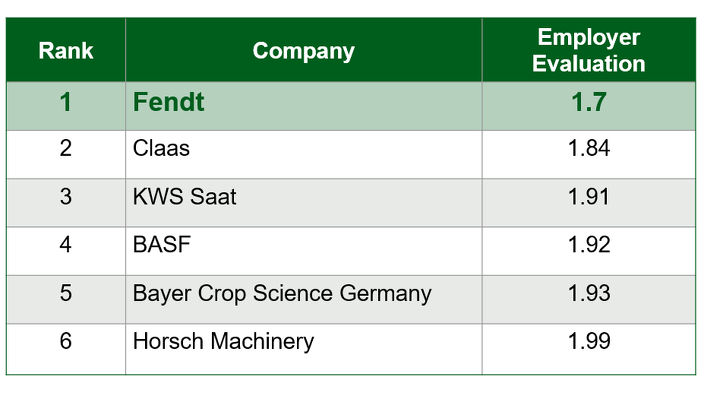
Task: Select the rank 1 cell
Action: 66,106
